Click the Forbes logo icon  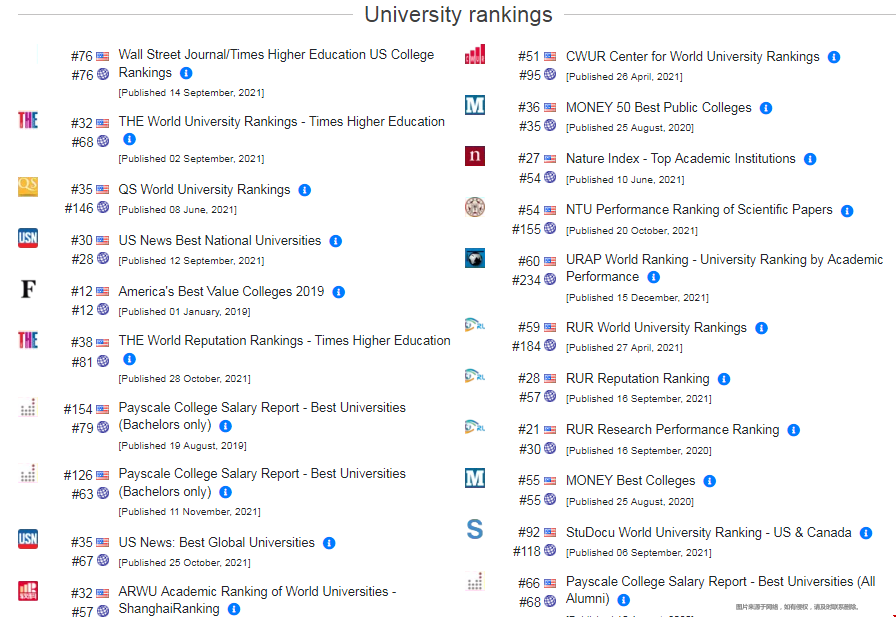28,290
